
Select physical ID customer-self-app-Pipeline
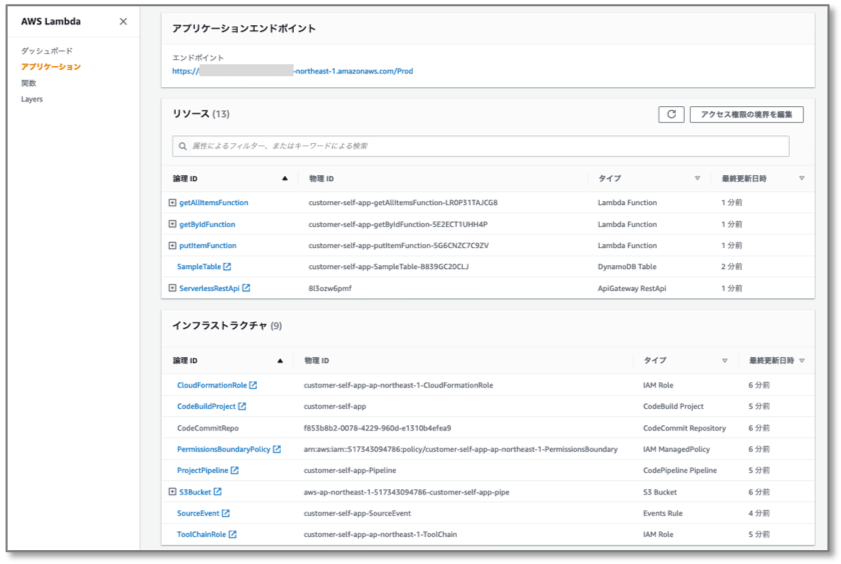coord(350,470)
